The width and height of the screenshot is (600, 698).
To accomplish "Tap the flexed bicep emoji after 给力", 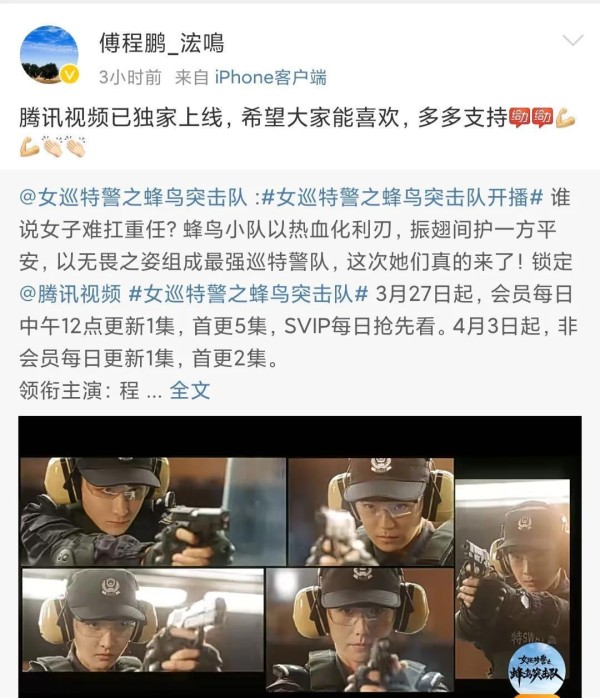I will pyautogui.click(x=565, y=118).
